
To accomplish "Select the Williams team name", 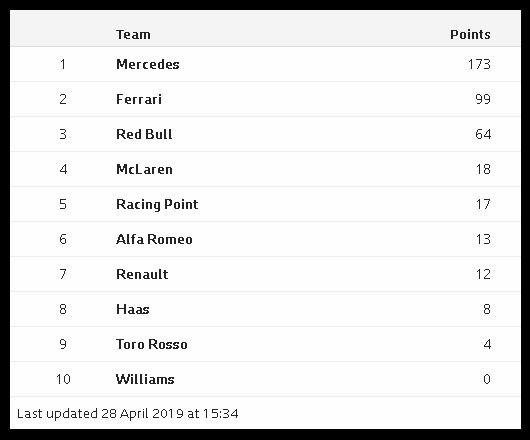I will click(x=145, y=379).
